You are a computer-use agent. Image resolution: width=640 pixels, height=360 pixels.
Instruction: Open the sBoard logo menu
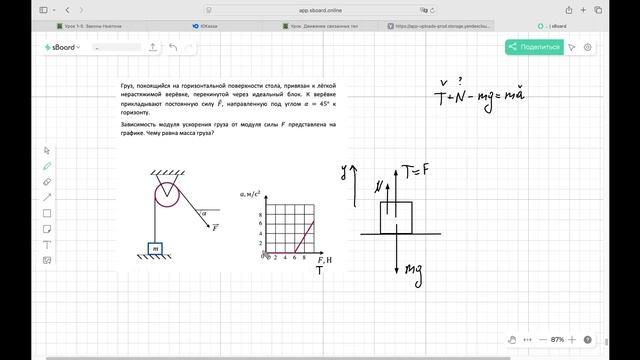click(x=62, y=47)
